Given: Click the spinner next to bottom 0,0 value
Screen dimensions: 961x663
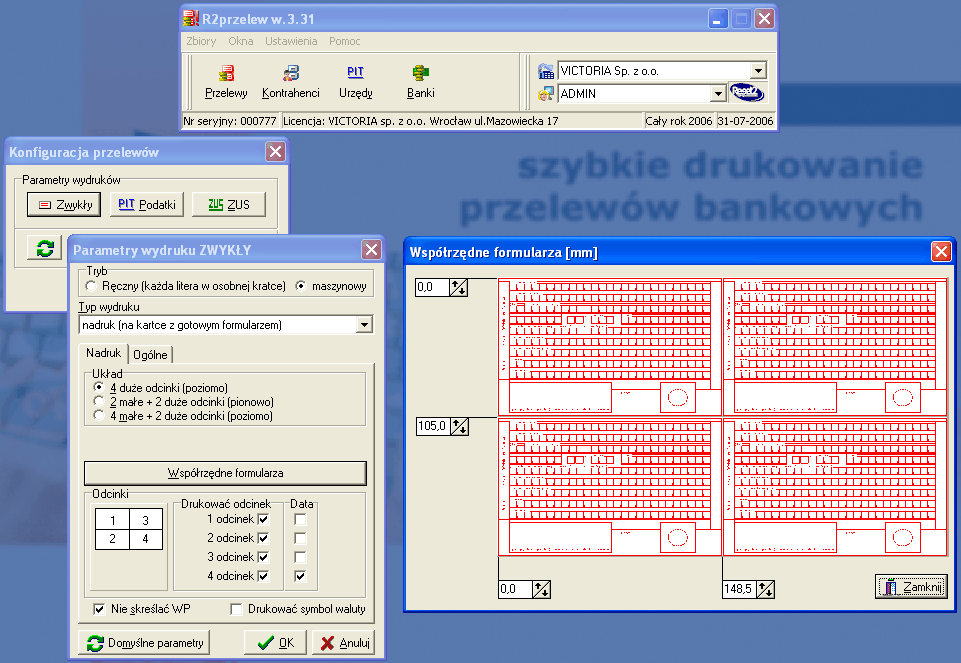Looking at the screenshot, I should click(x=541, y=589).
